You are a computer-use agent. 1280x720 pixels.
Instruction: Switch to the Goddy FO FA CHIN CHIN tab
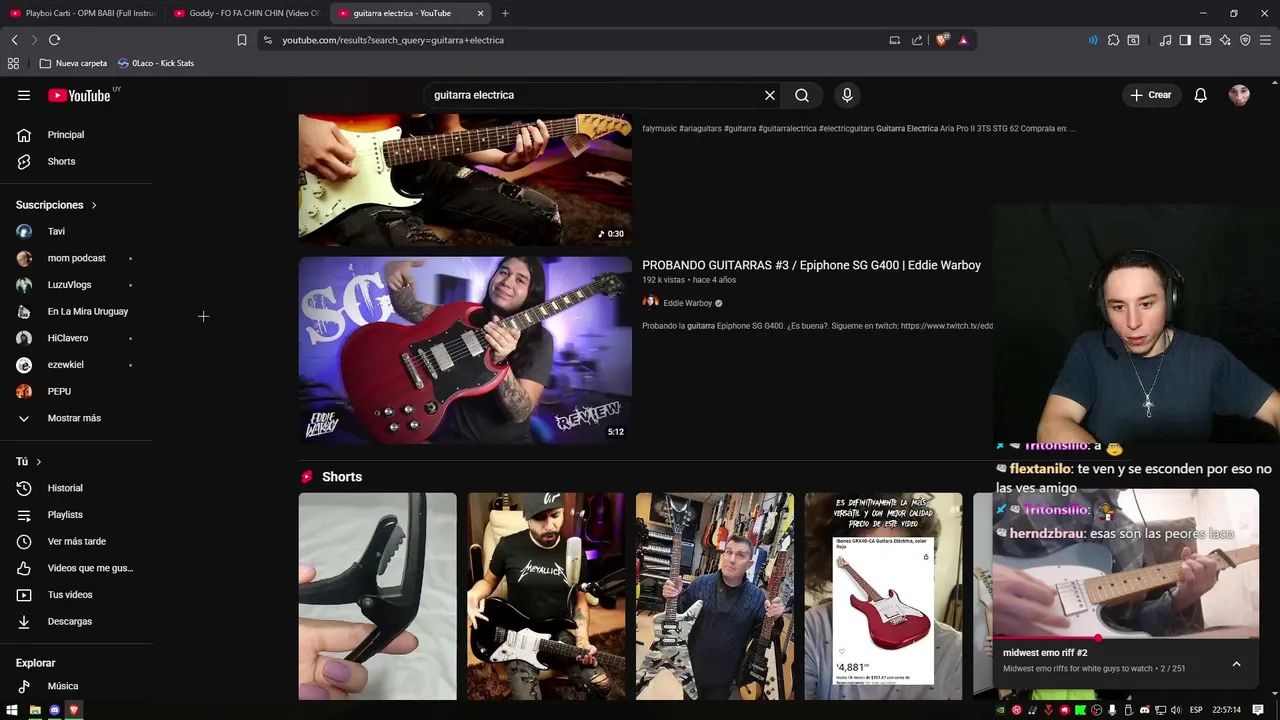pos(247,13)
